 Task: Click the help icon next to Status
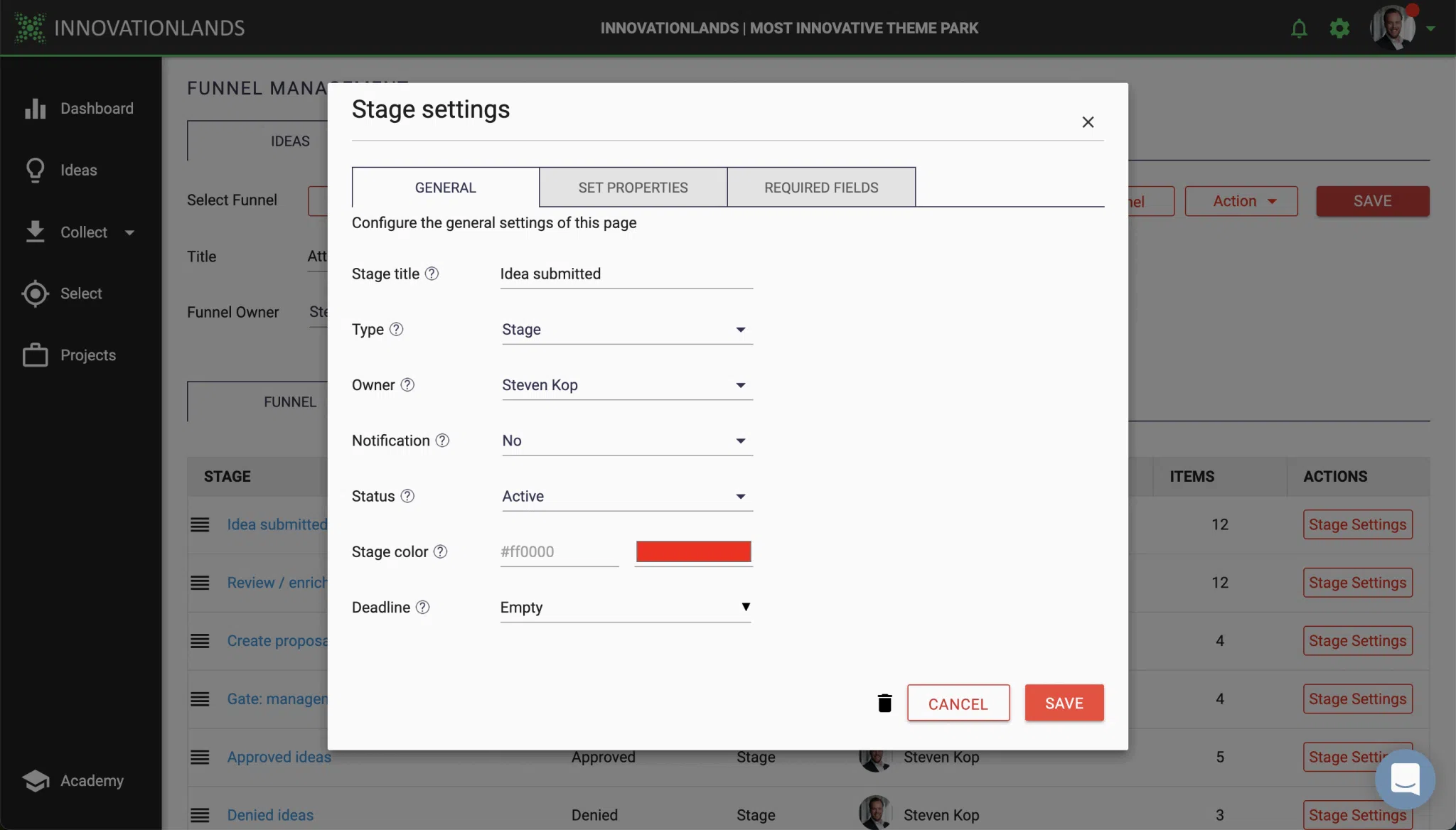point(407,496)
